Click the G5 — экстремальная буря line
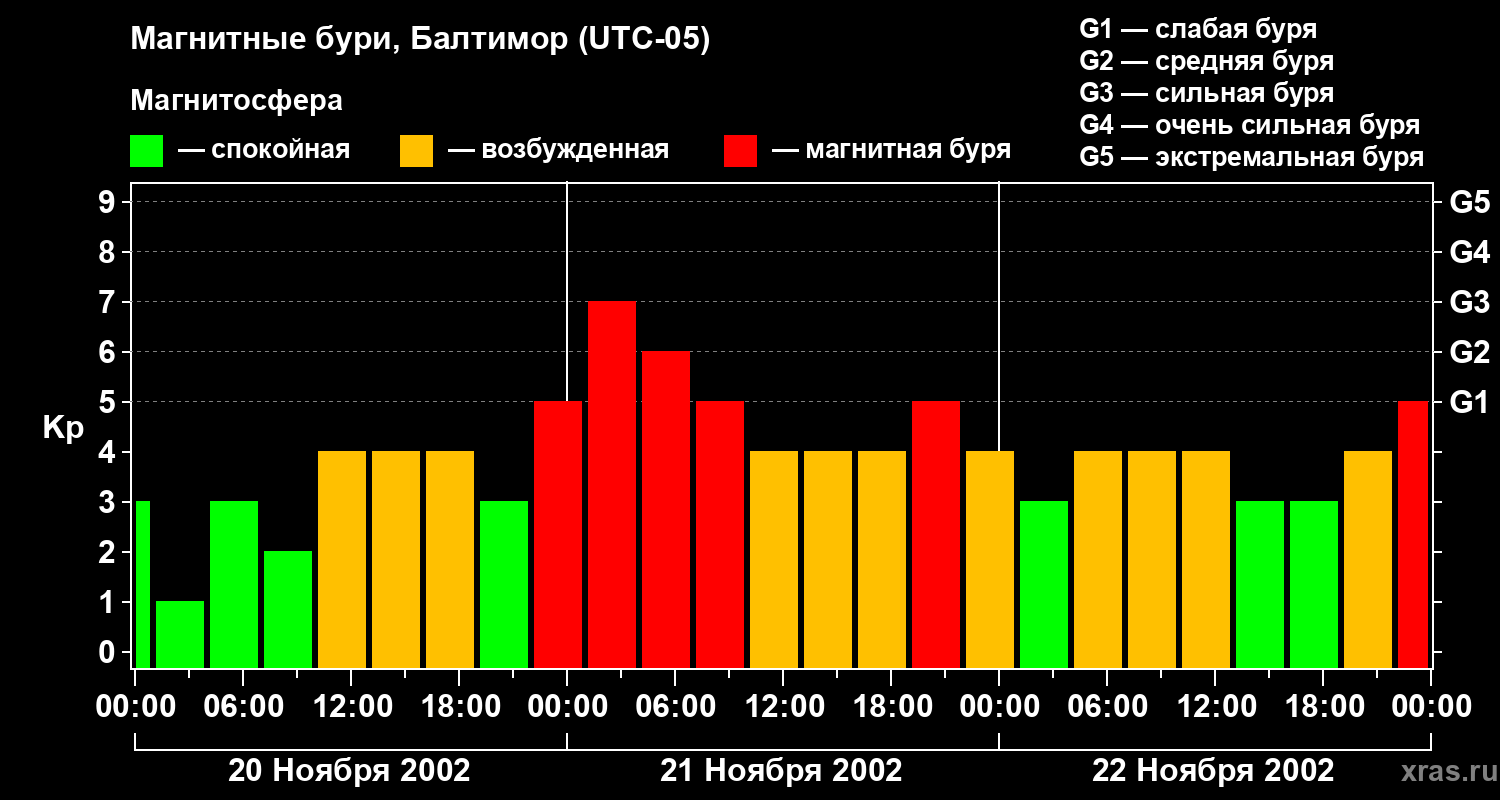1500x800 pixels. [x=1252, y=157]
